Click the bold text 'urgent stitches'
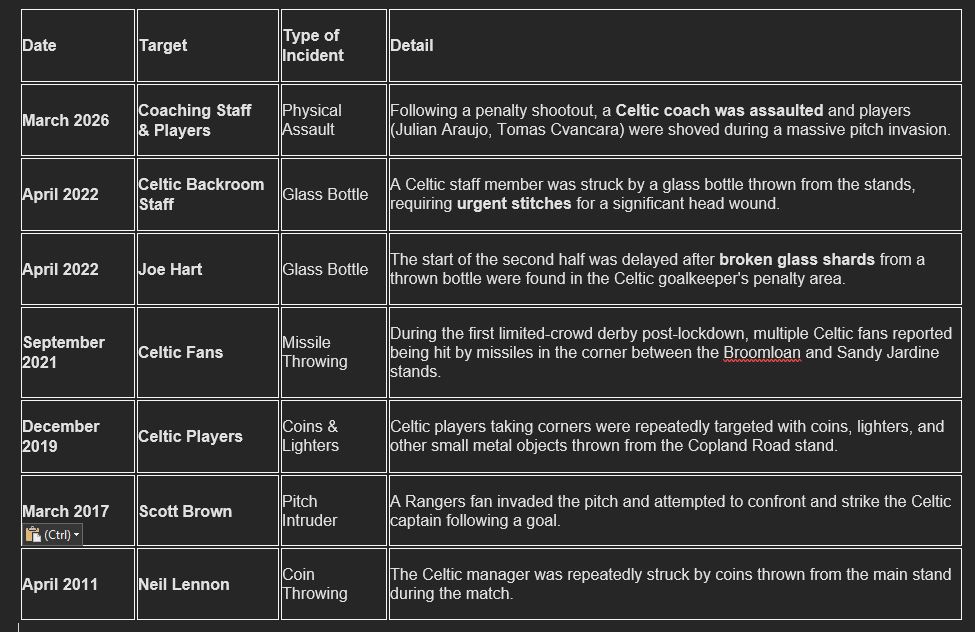975x632 pixels. coord(514,203)
